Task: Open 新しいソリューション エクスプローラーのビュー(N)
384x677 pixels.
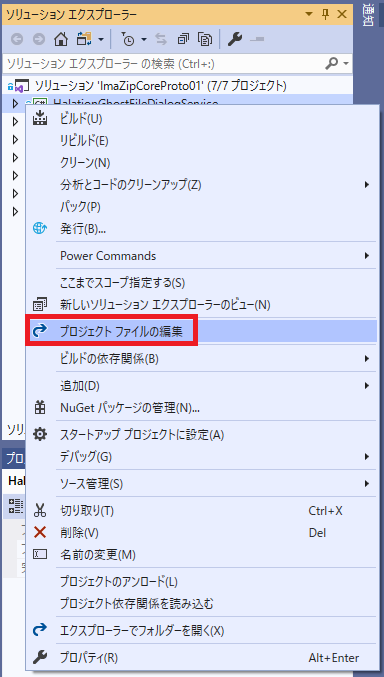Action: 201,305
